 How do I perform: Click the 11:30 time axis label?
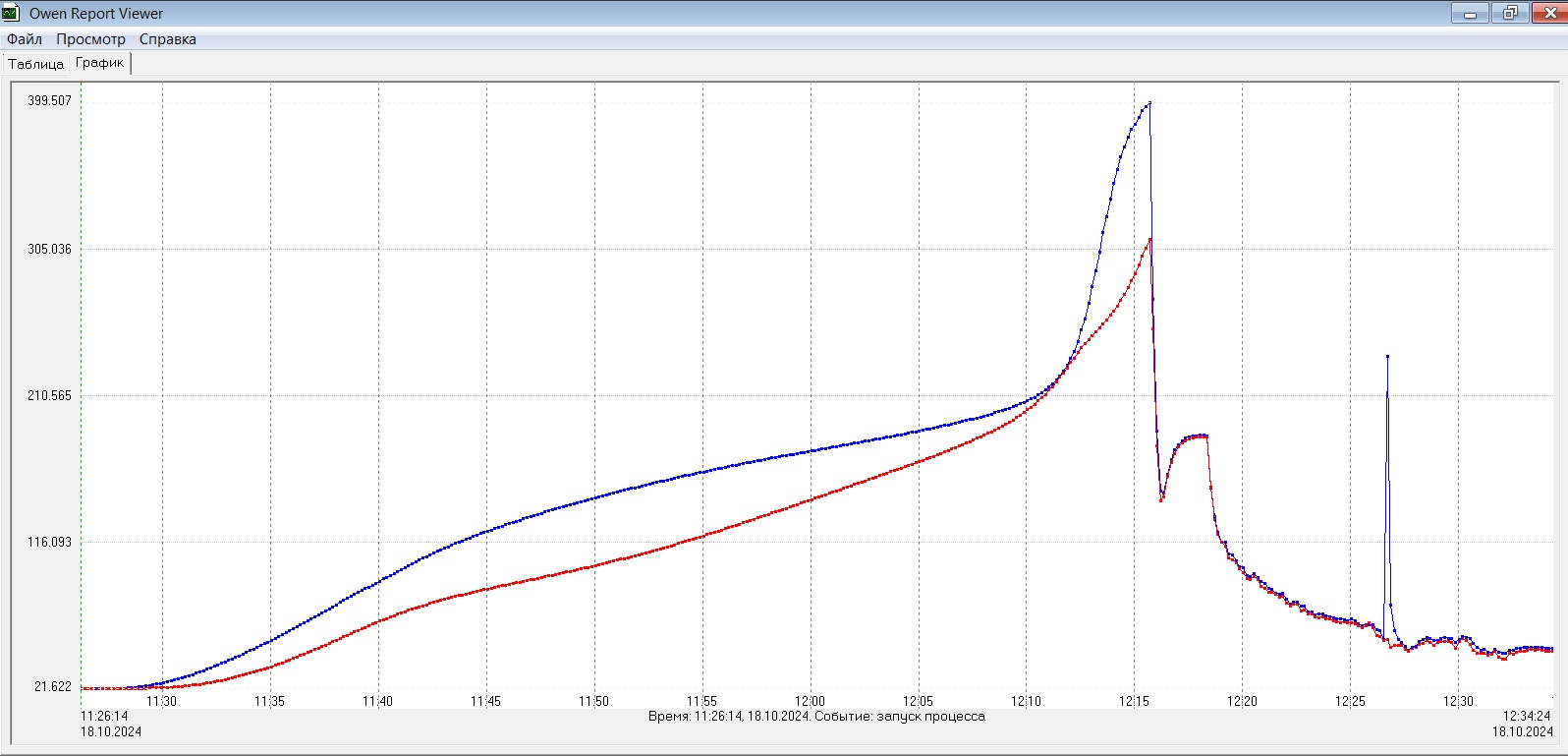click(x=162, y=701)
